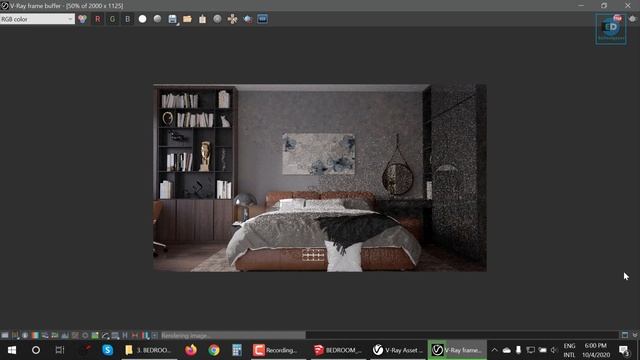This screenshot has height=360, width=640.
Task: Open the clock showing 6:00 PM
Action: (x=596, y=350)
